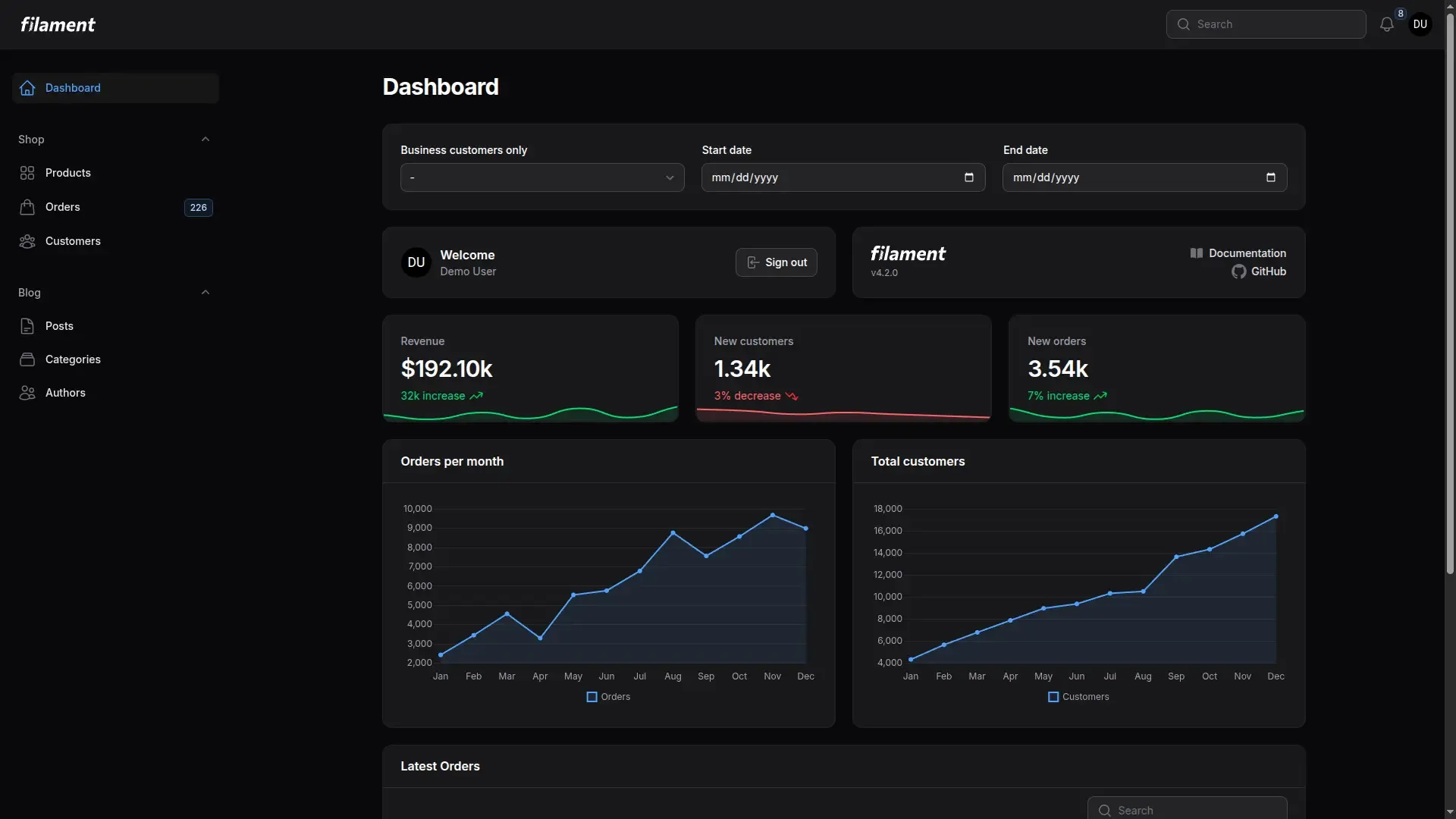1456x819 pixels.
Task: Click the End date calendar icon
Action: pos(1270,177)
